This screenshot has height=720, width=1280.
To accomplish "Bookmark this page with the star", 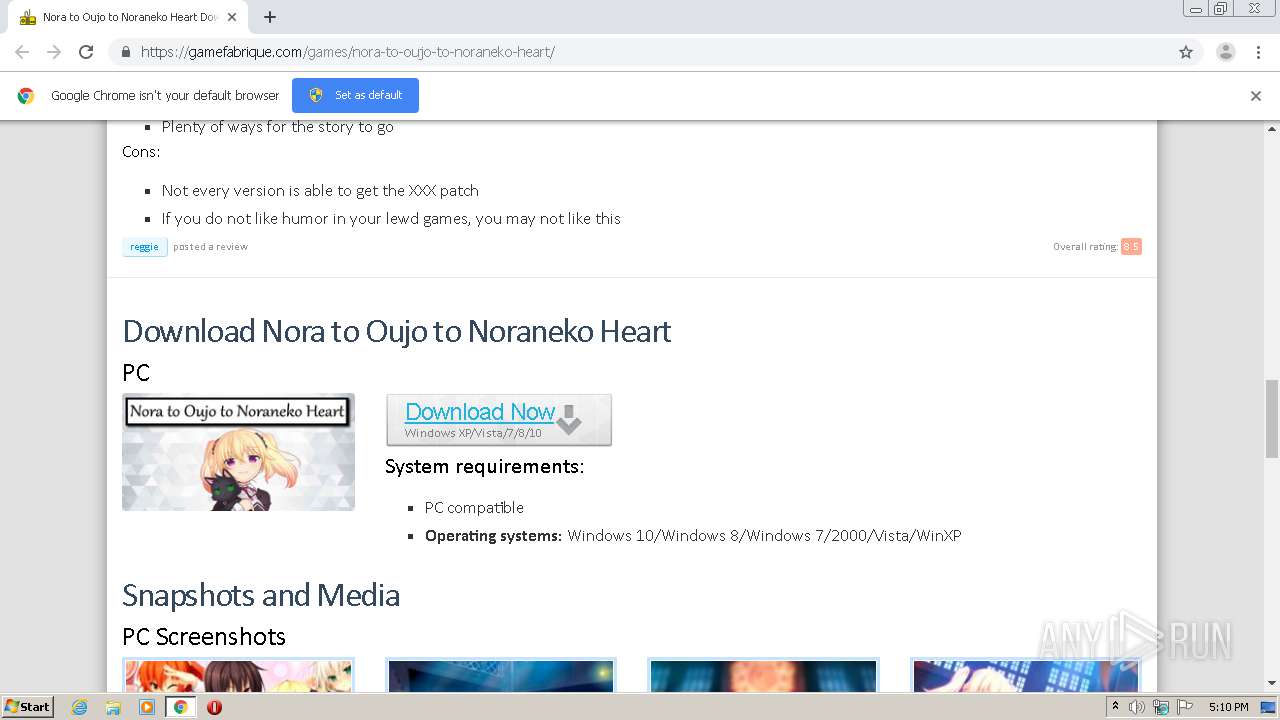I will click(x=1186, y=52).
